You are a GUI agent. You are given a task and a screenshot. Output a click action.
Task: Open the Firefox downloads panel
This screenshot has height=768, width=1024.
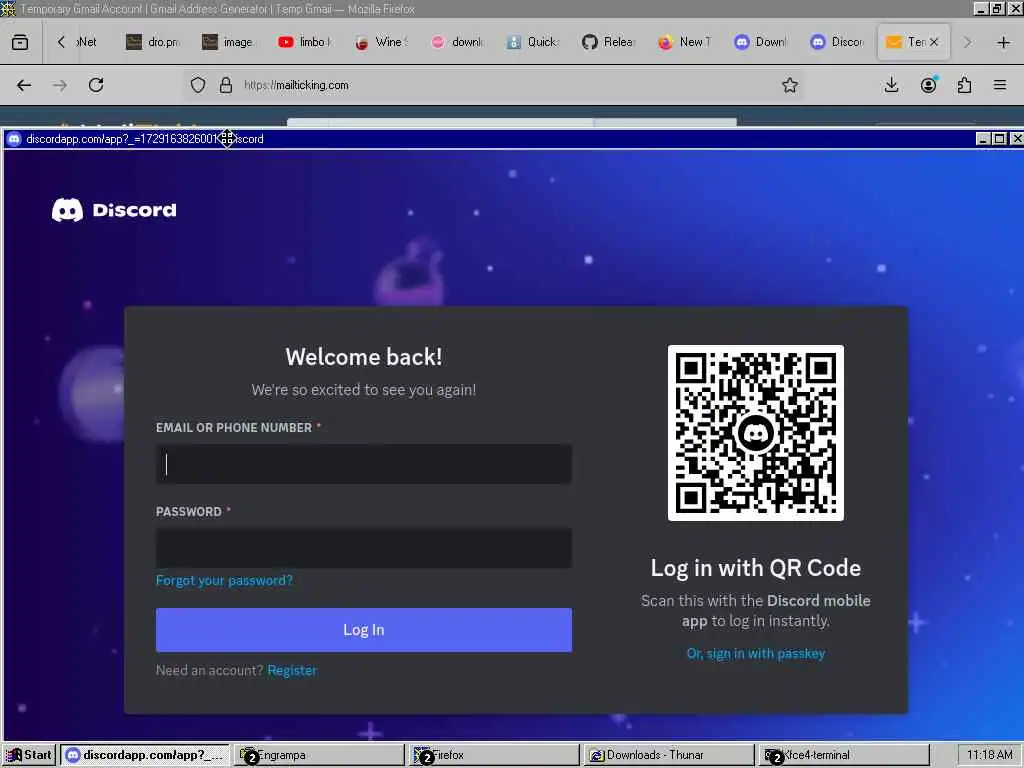(x=891, y=85)
